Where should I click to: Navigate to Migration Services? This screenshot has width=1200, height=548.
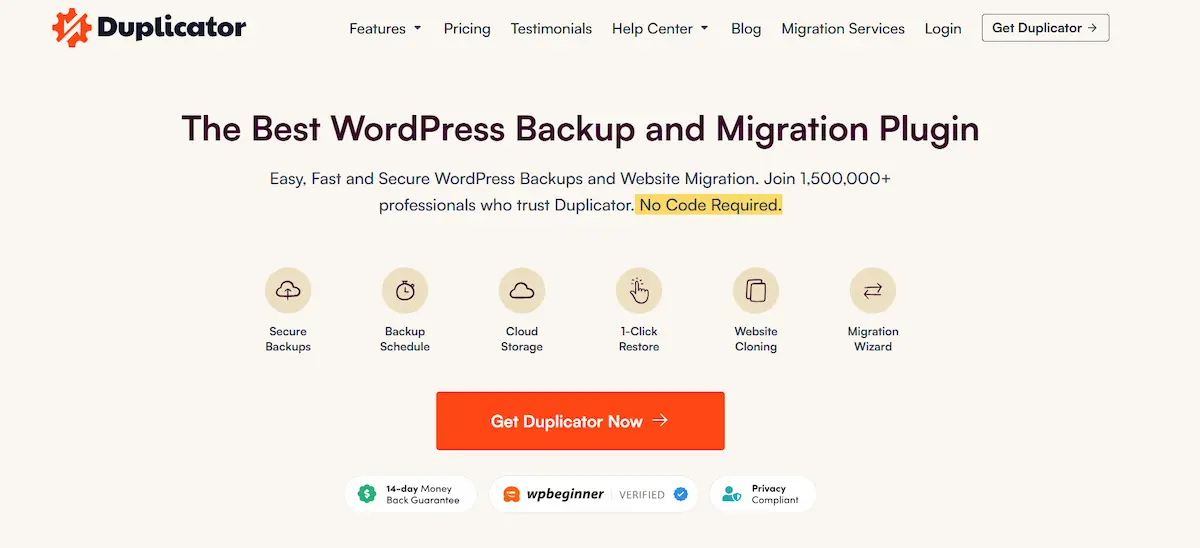click(x=843, y=29)
